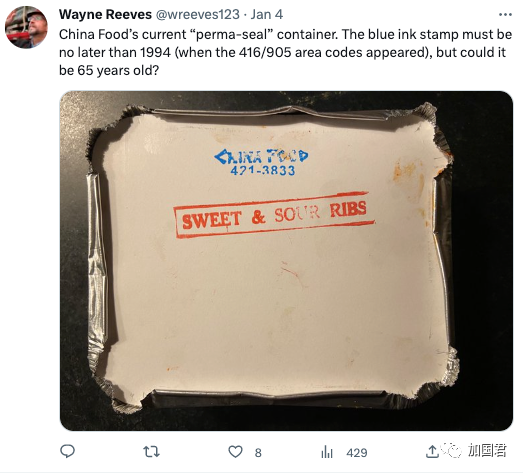This screenshot has width=523, height=473.
Task: Click the 421-3833 phone number in photo
Action: [x=263, y=170]
